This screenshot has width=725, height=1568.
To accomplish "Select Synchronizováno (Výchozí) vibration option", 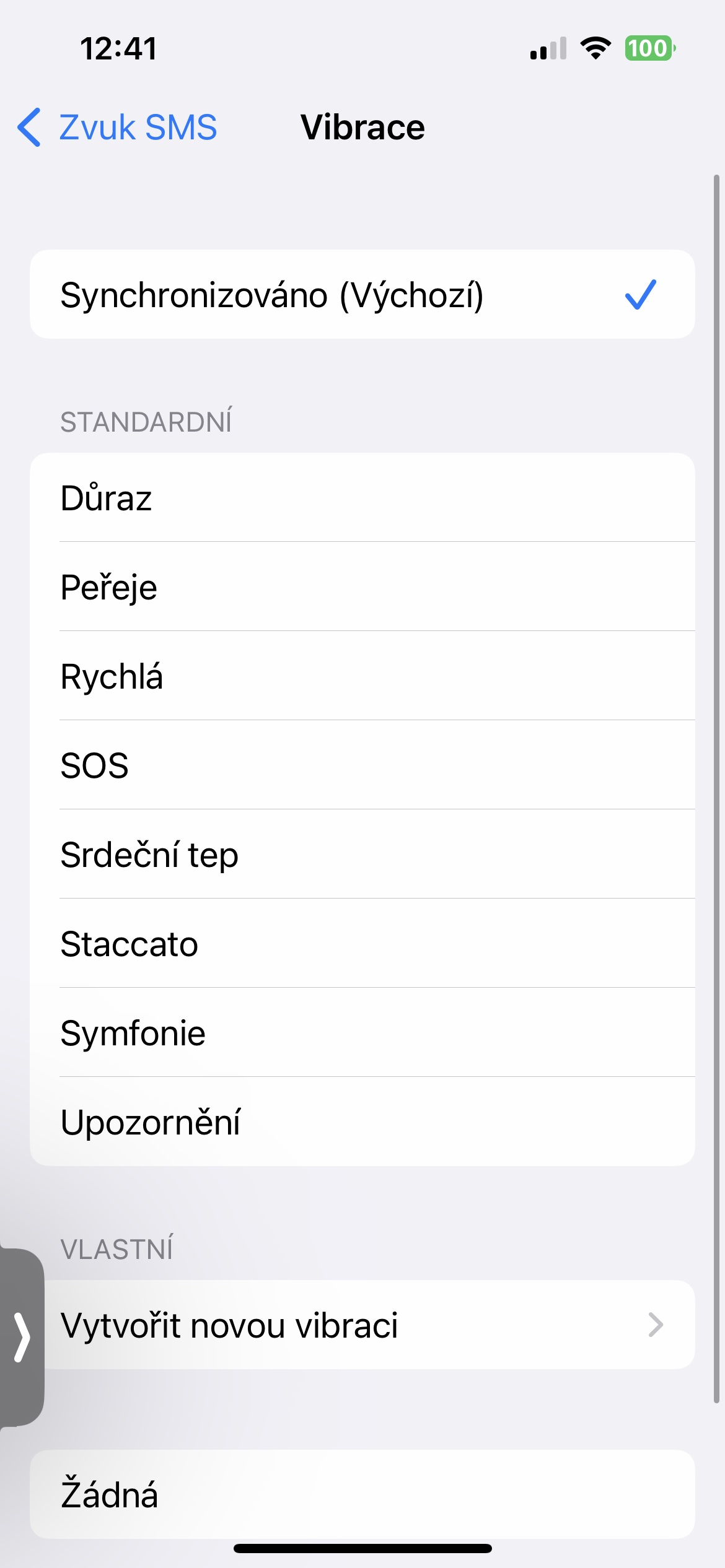I will 273,295.
